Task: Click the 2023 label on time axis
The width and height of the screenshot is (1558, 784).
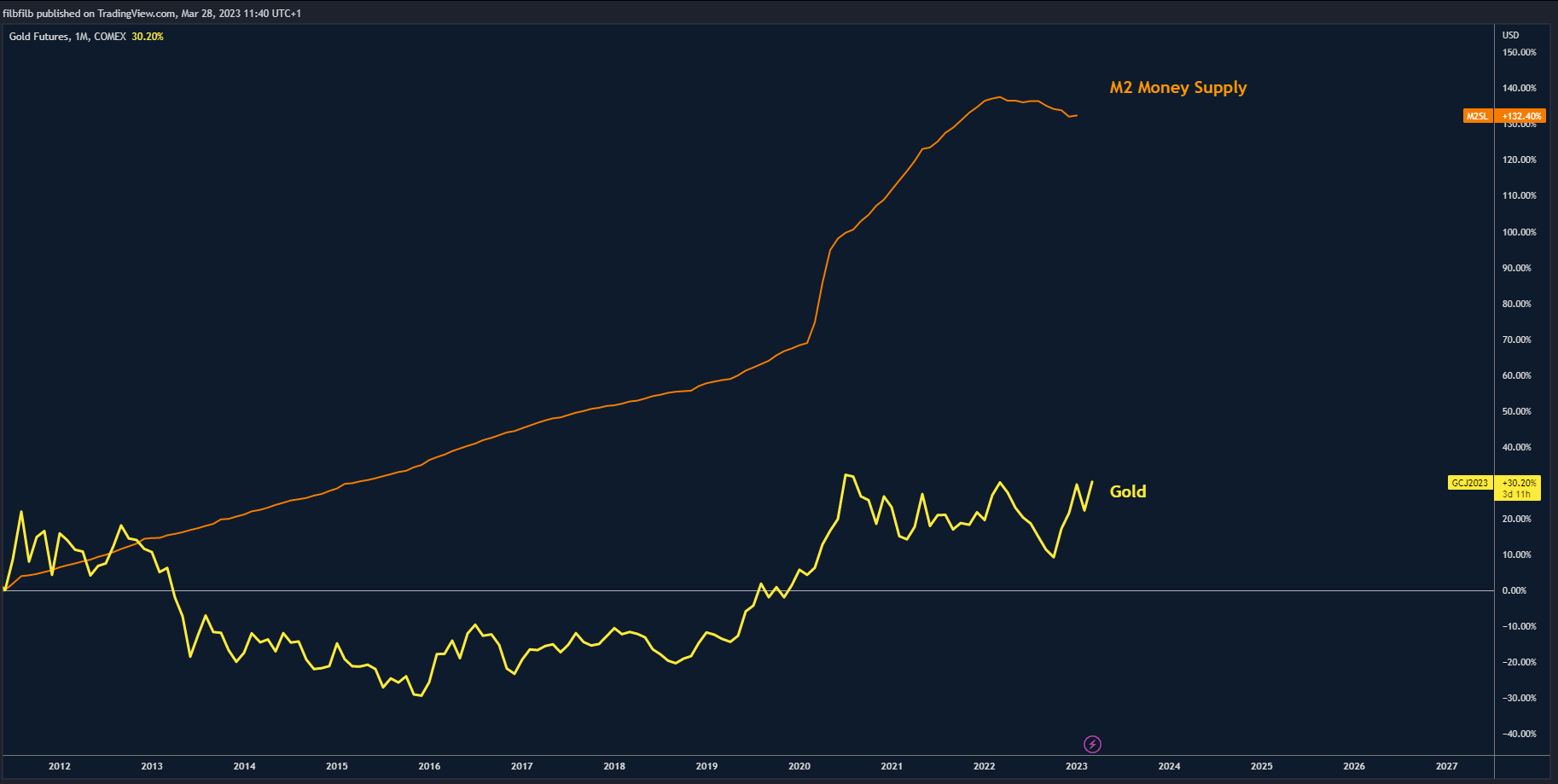Action: click(1077, 766)
